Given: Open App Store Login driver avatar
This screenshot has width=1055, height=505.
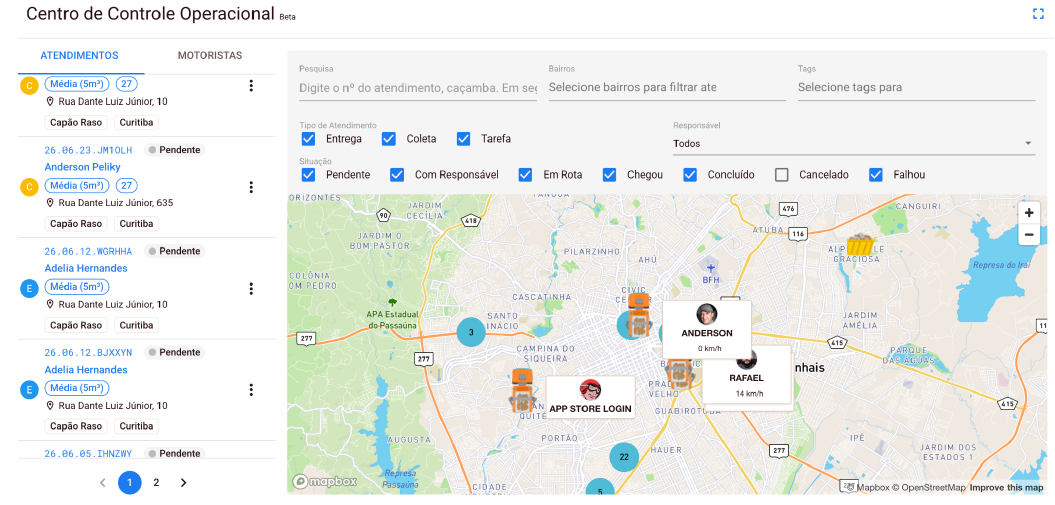Looking at the screenshot, I should pos(590,389).
